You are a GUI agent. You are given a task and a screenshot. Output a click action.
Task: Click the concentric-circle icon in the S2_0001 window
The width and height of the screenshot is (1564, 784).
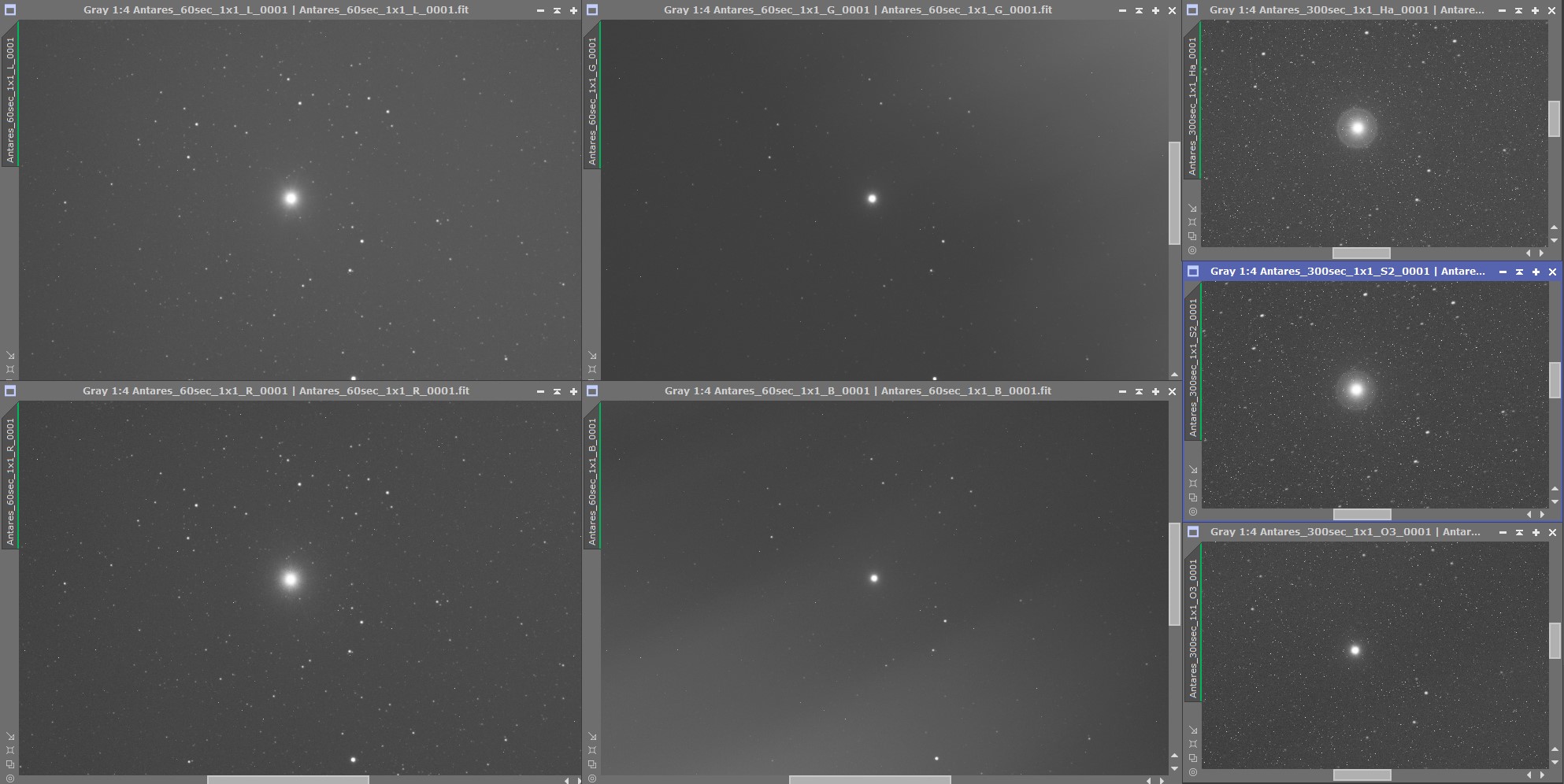point(1193,512)
